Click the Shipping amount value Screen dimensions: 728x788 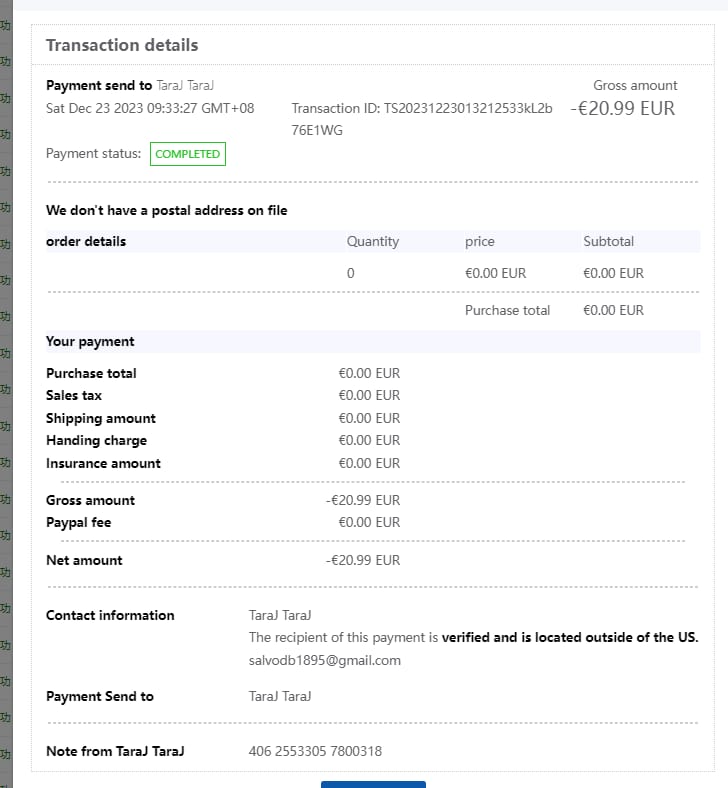(369, 418)
